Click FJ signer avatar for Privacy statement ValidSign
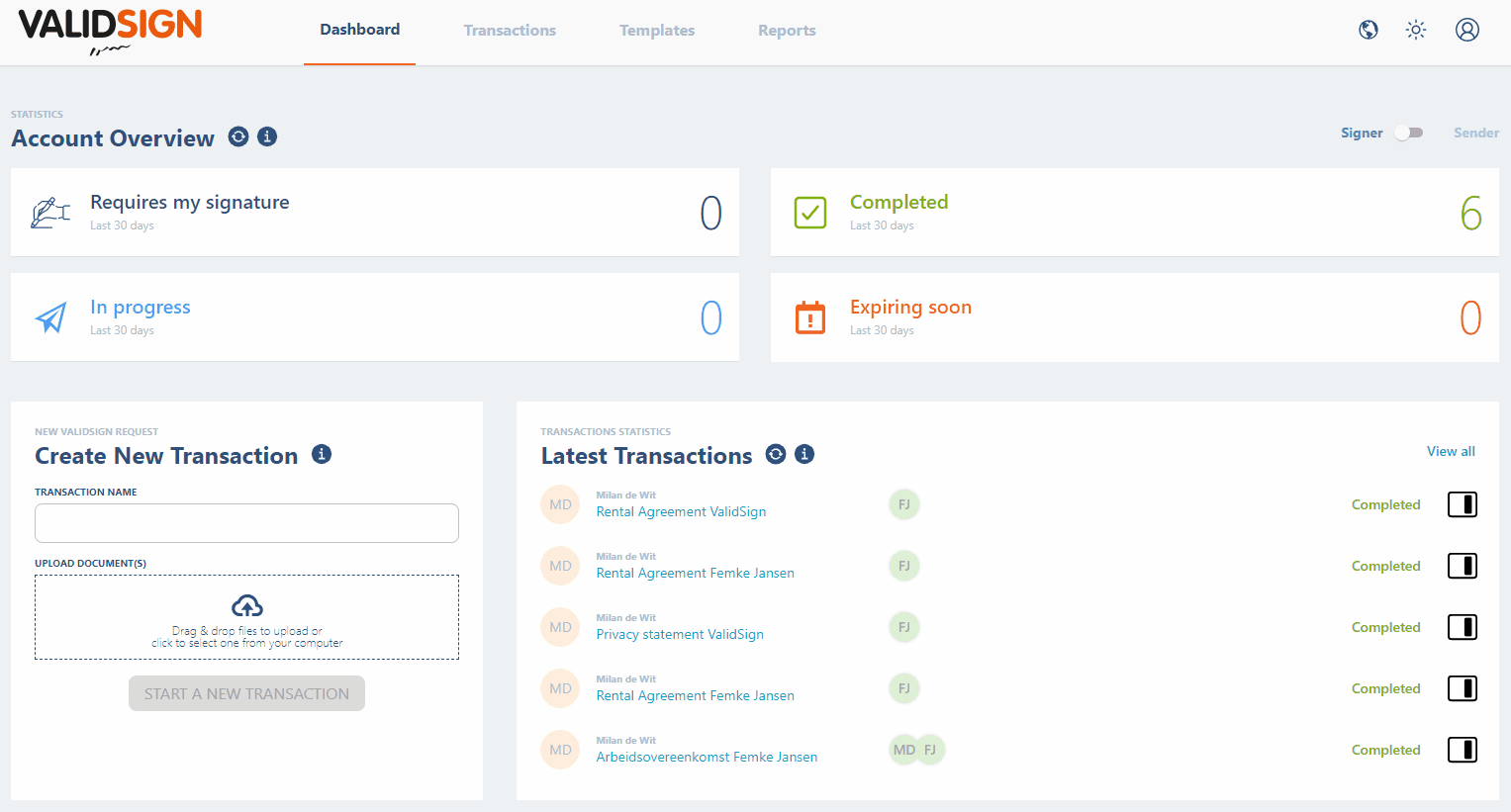Screen dimensions: 1511x812 tap(904, 627)
